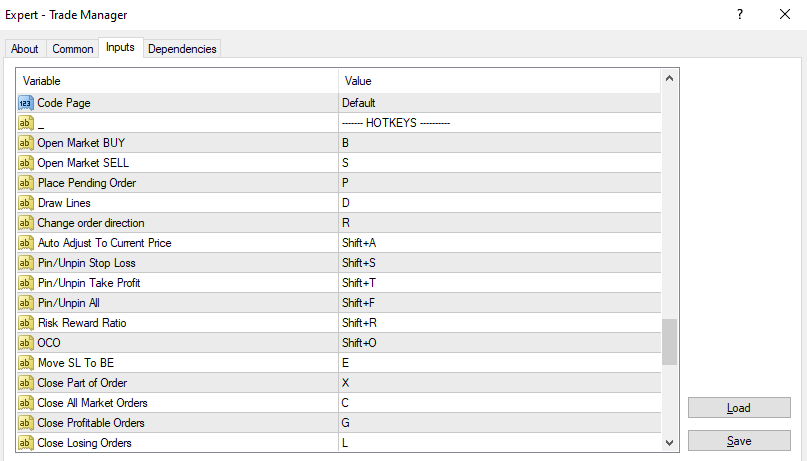This screenshot has width=807, height=461.
Task: Open the Dependencies tab
Action: pos(182,49)
